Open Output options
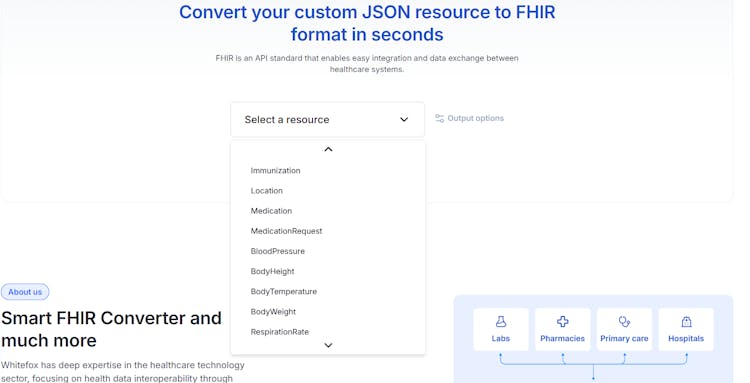The width and height of the screenshot is (750, 383). tap(469, 119)
